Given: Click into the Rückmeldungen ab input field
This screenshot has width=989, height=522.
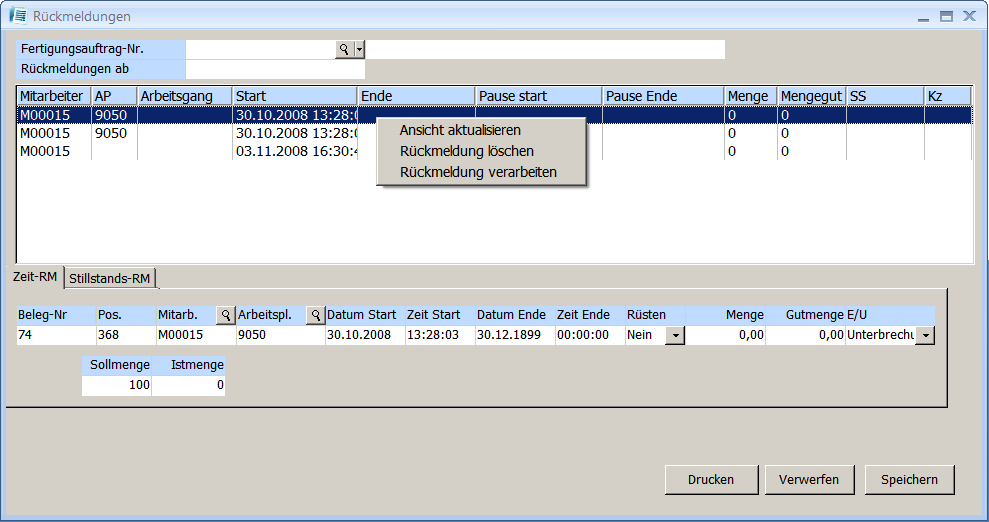Looking at the screenshot, I should click(x=275, y=69).
